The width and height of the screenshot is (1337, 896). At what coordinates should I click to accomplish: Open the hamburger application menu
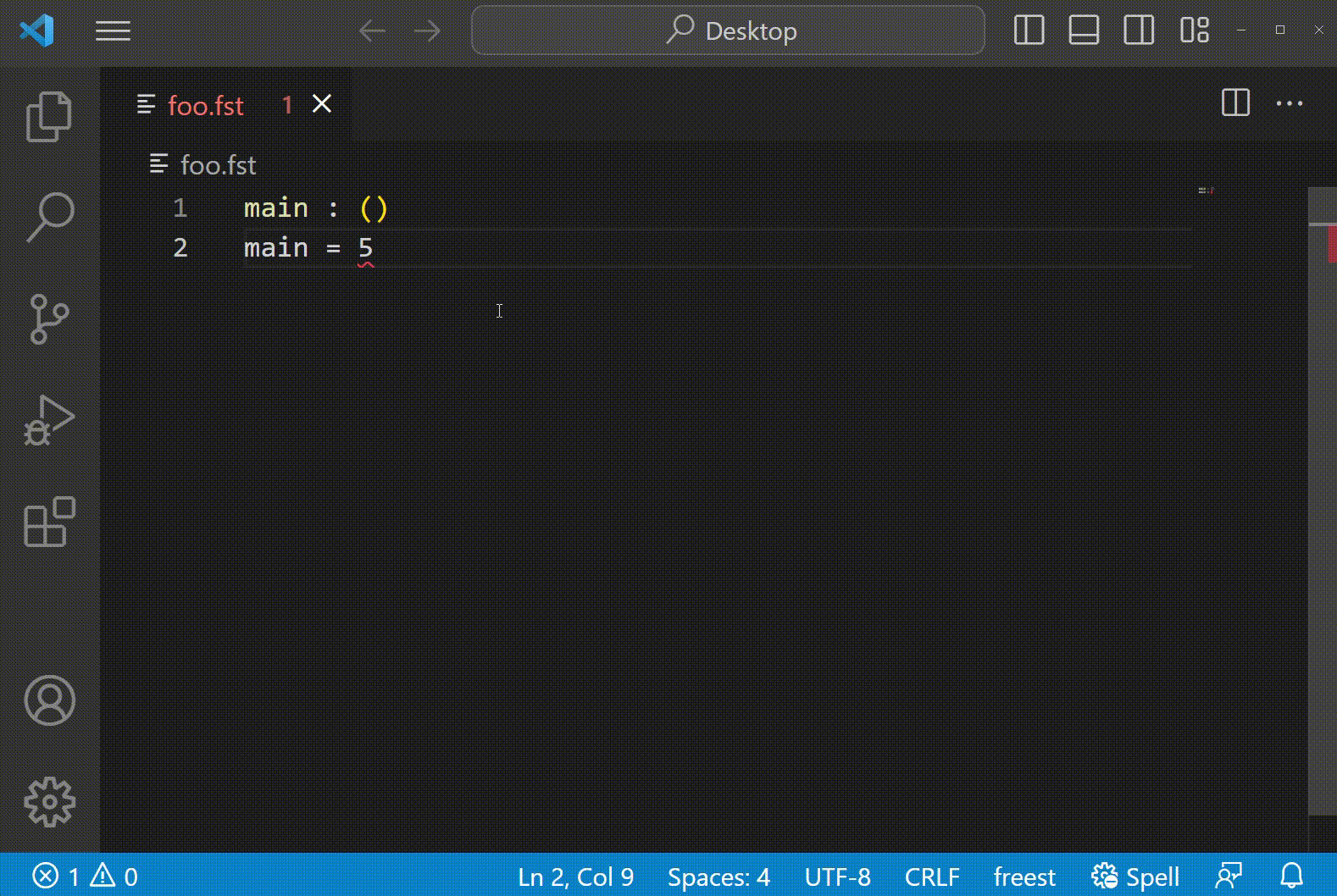(x=113, y=31)
